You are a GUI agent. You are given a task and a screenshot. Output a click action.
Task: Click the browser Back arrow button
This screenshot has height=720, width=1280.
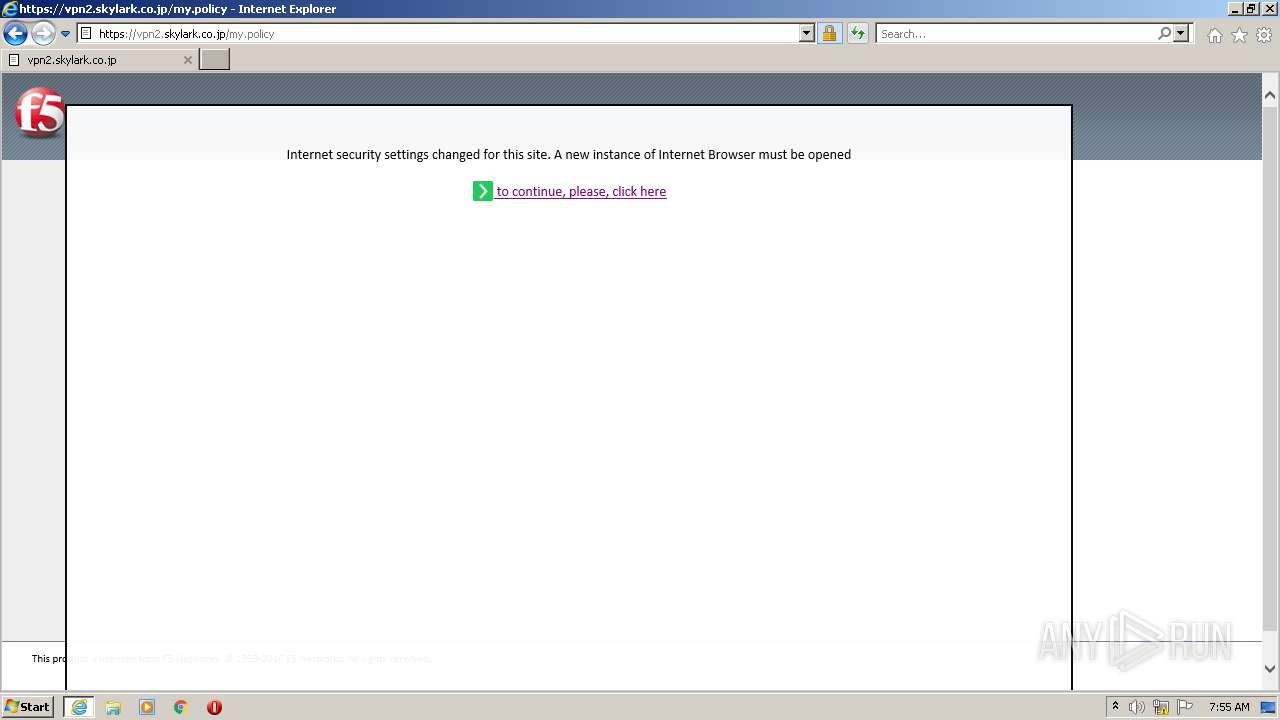15,33
